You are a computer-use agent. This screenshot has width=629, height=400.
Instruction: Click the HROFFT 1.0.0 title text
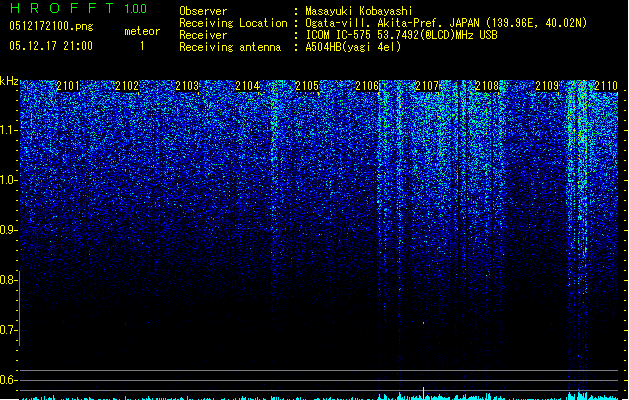79,8
